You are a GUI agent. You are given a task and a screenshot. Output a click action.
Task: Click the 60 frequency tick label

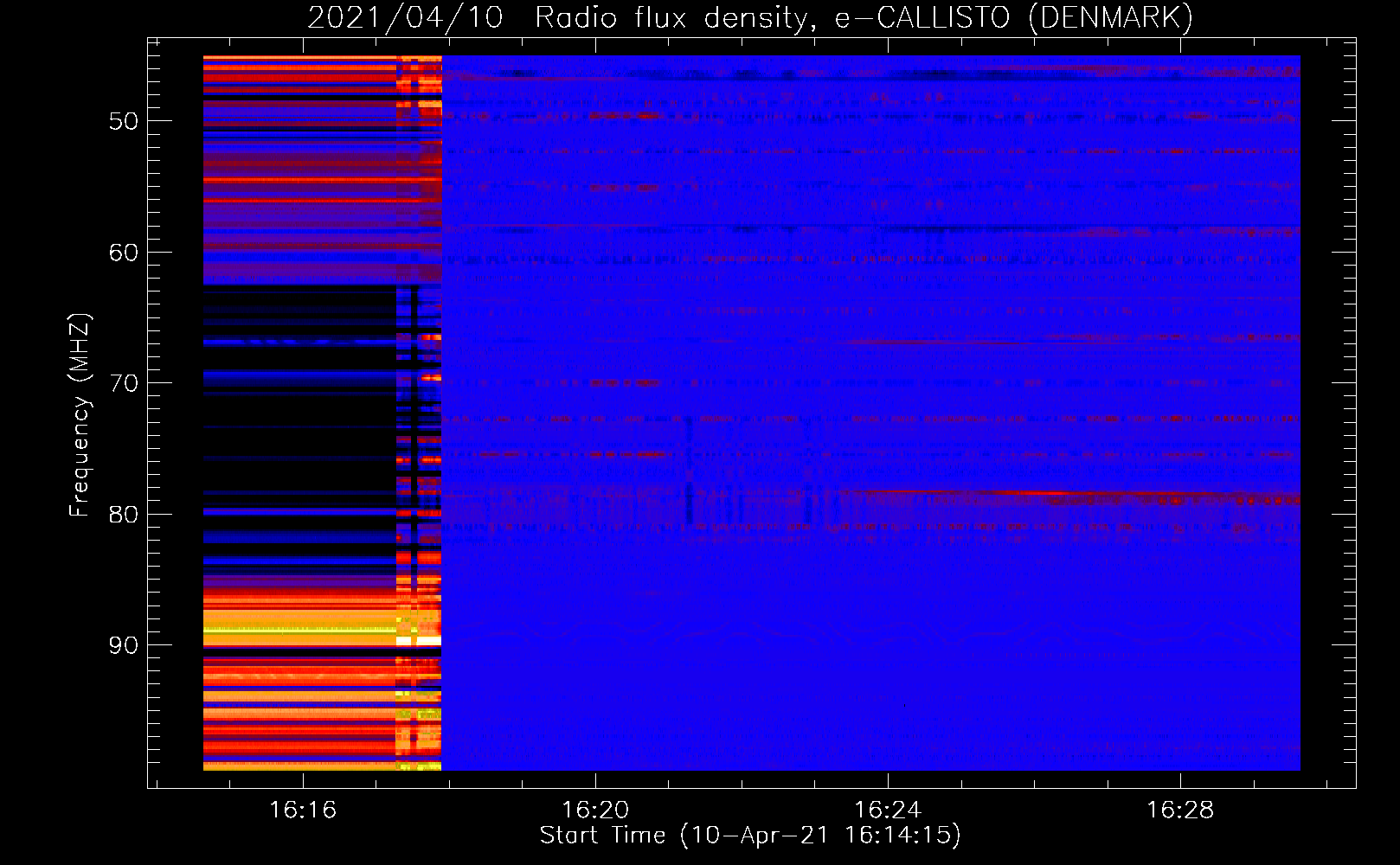coord(124,253)
